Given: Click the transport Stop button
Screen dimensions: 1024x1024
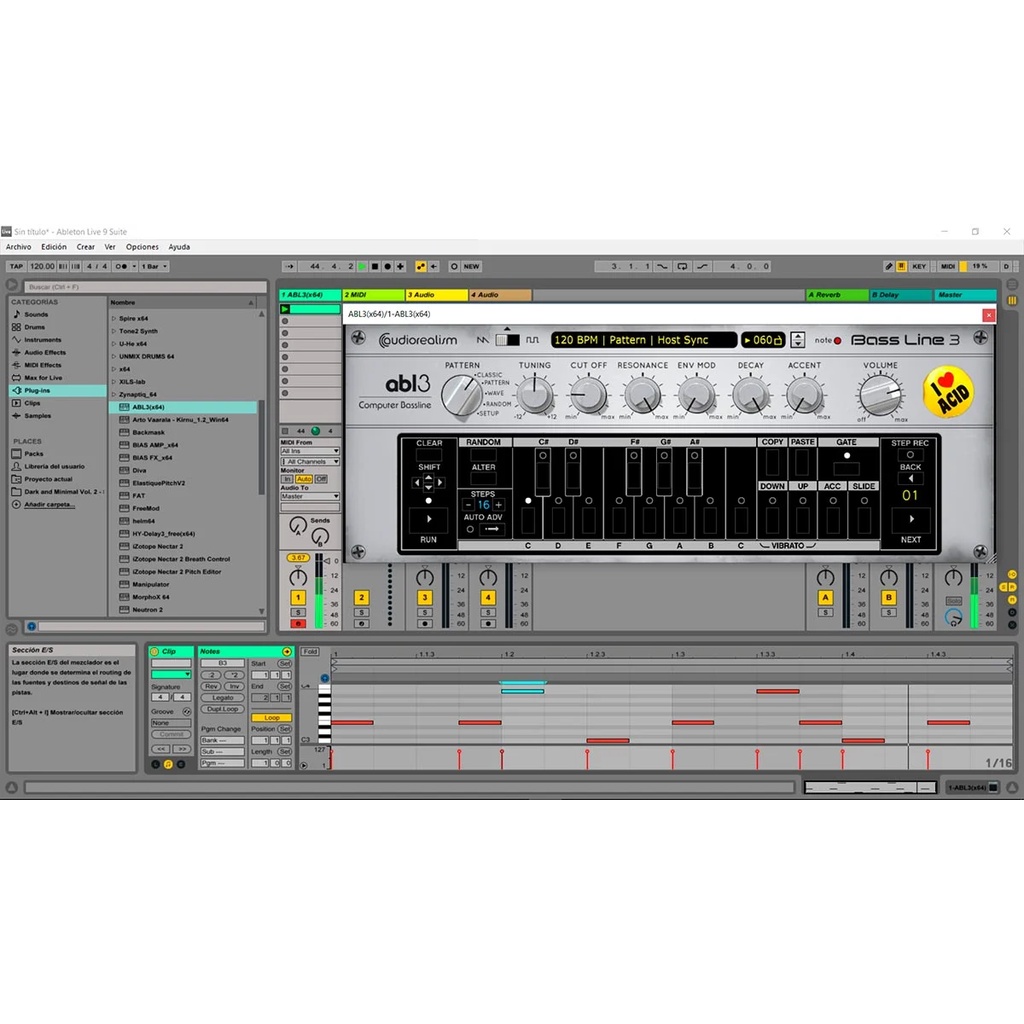Looking at the screenshot, I should [374, 267].
